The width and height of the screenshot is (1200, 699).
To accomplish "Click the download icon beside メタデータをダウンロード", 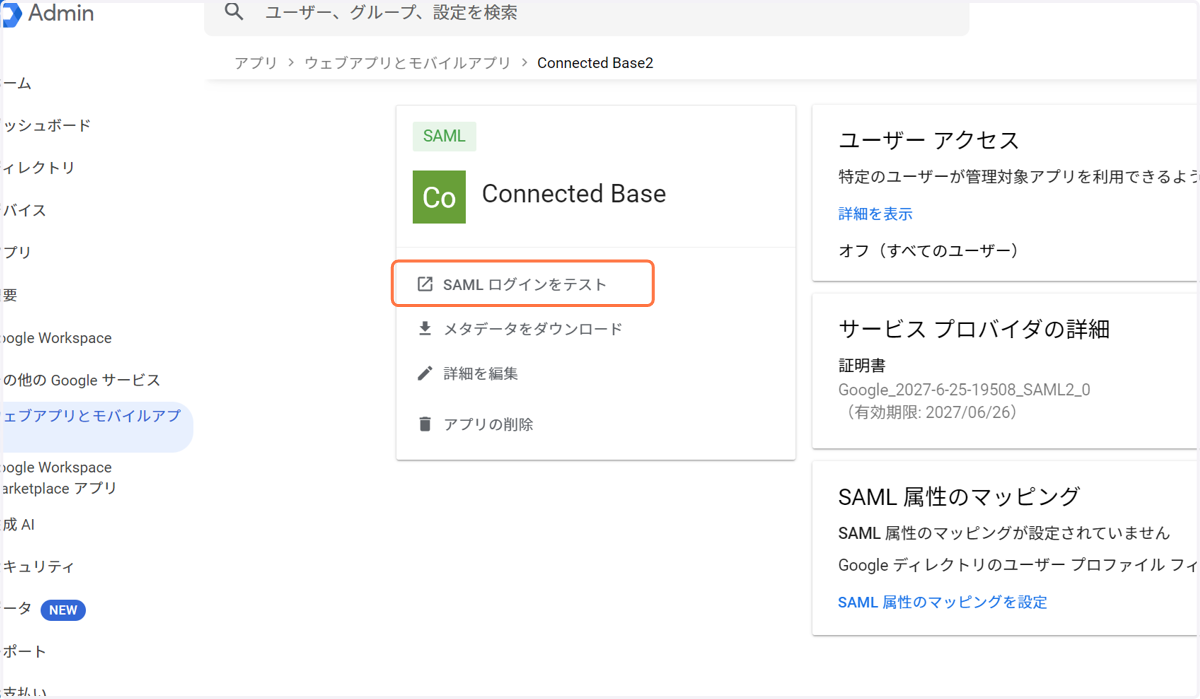I will tap(425, 328).
